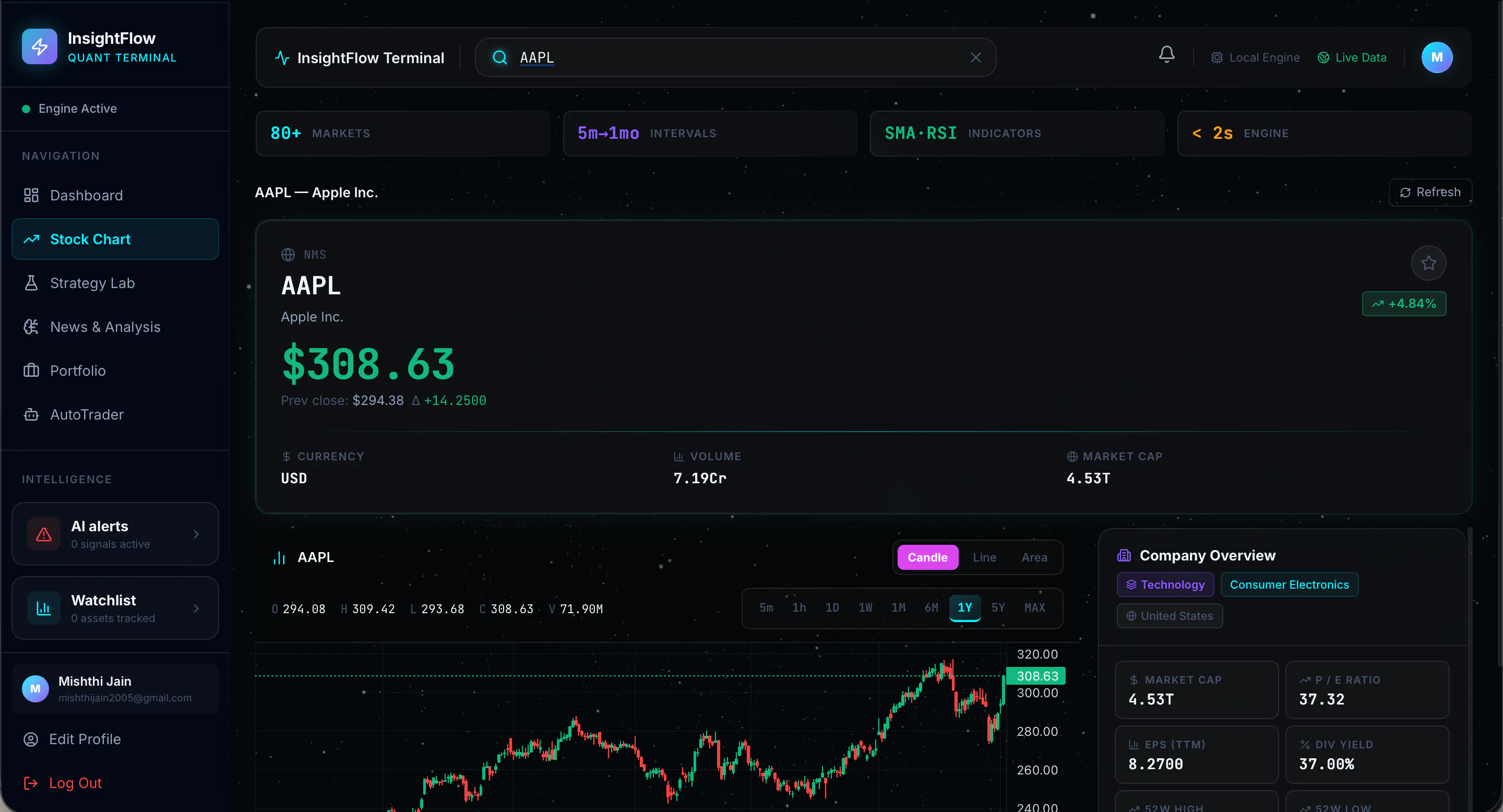The image size is (1503, 812).
Task: Click the +4.84% change badge
Action: pos(1404,304)
